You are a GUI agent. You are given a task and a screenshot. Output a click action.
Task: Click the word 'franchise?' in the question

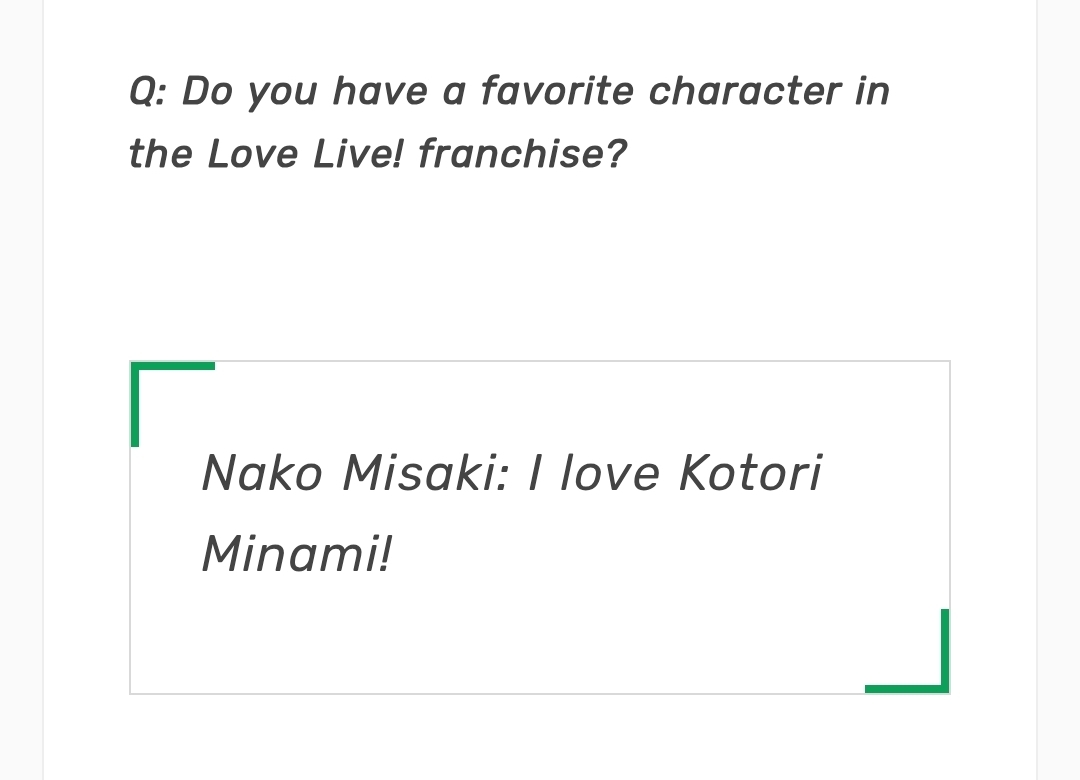[x=522, y=154]
